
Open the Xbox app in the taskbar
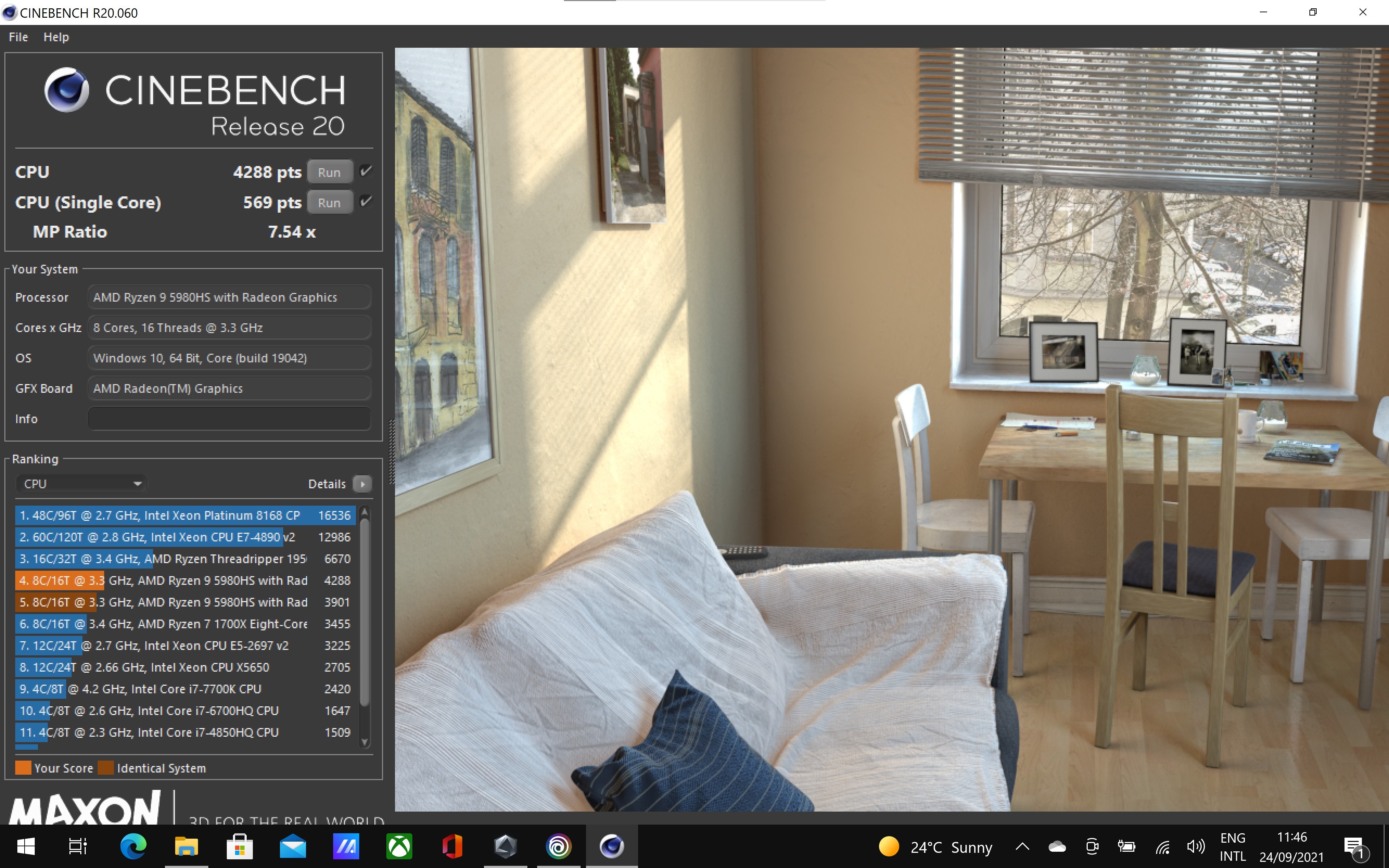[x=399, y=846]
